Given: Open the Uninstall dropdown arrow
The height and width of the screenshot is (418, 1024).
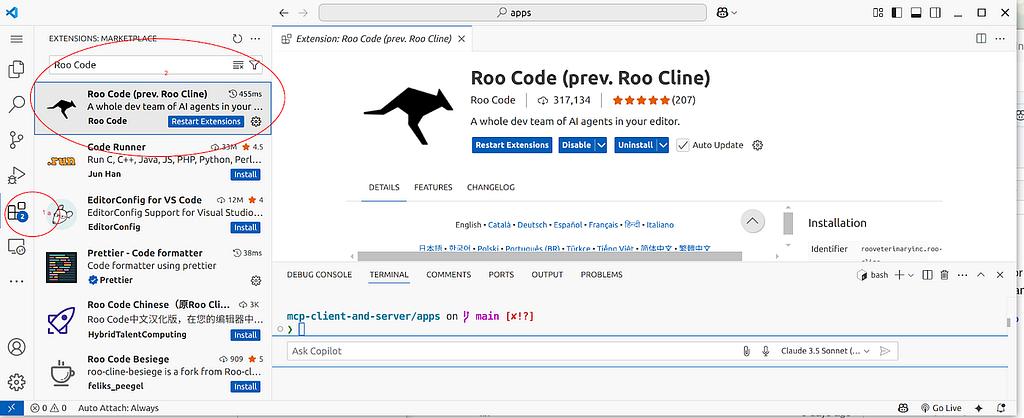Looking at the screenshot, I should [663, 145].
